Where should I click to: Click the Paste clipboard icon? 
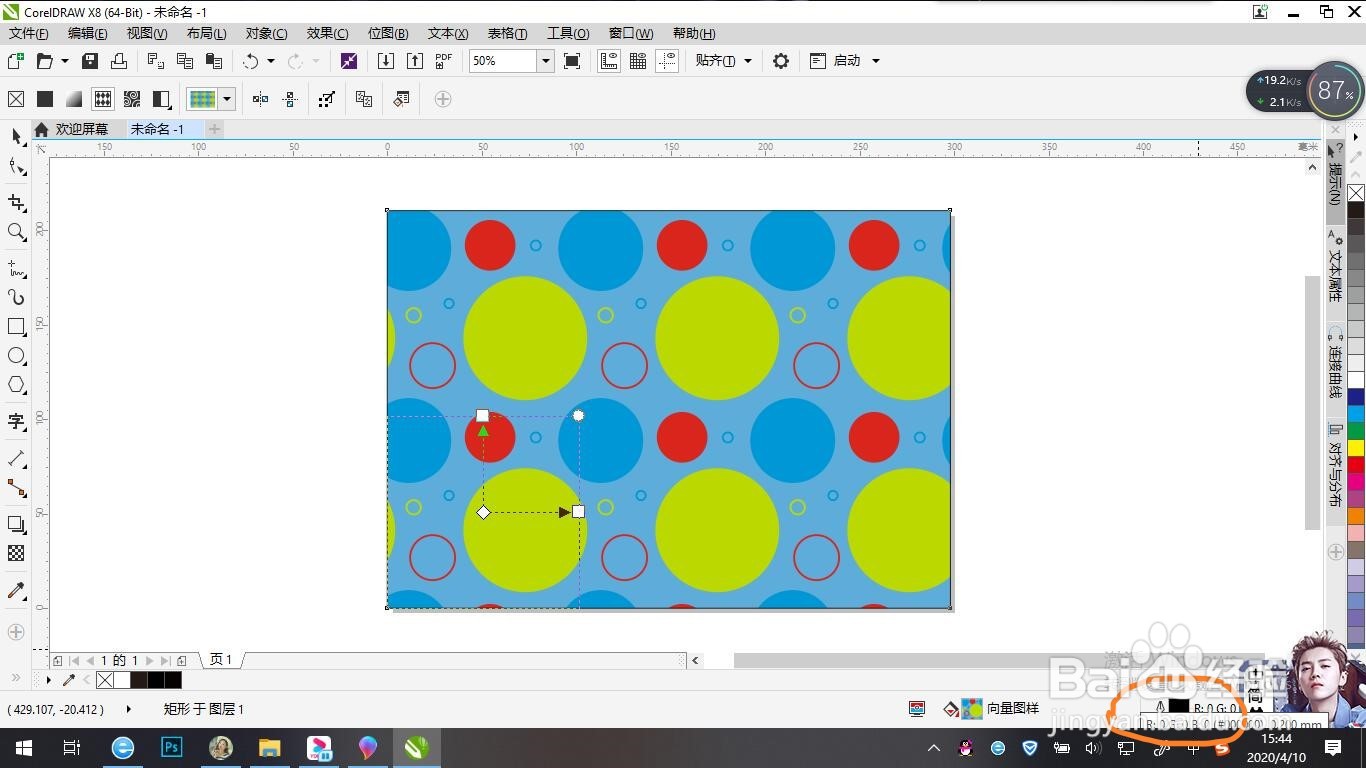coord(214,61)
